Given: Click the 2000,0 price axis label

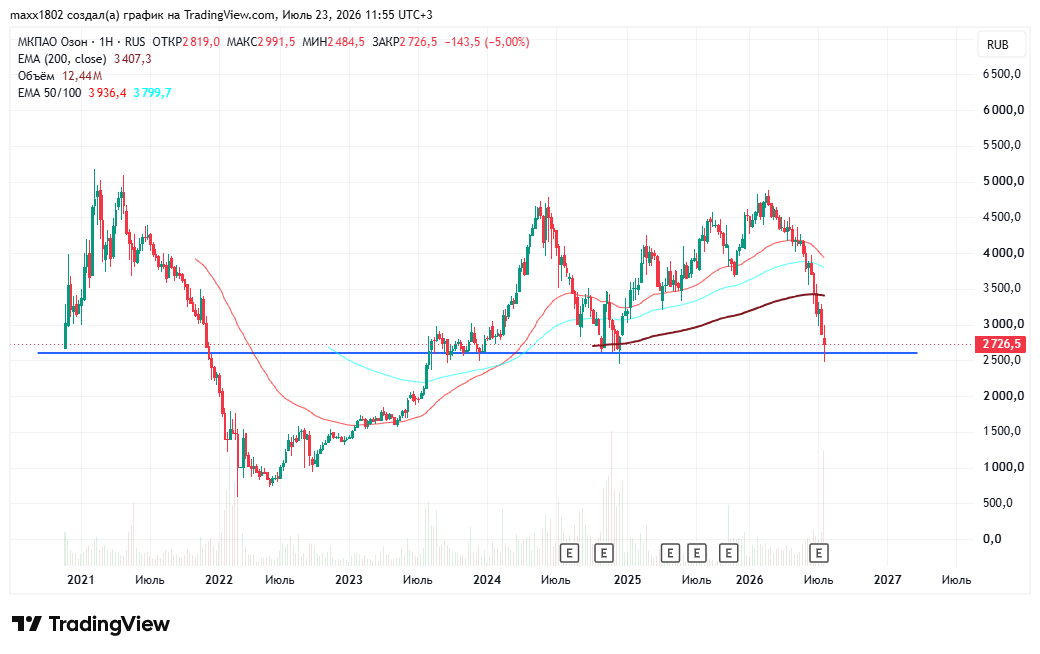Looking at the screenshot, I should (1003, 395).
